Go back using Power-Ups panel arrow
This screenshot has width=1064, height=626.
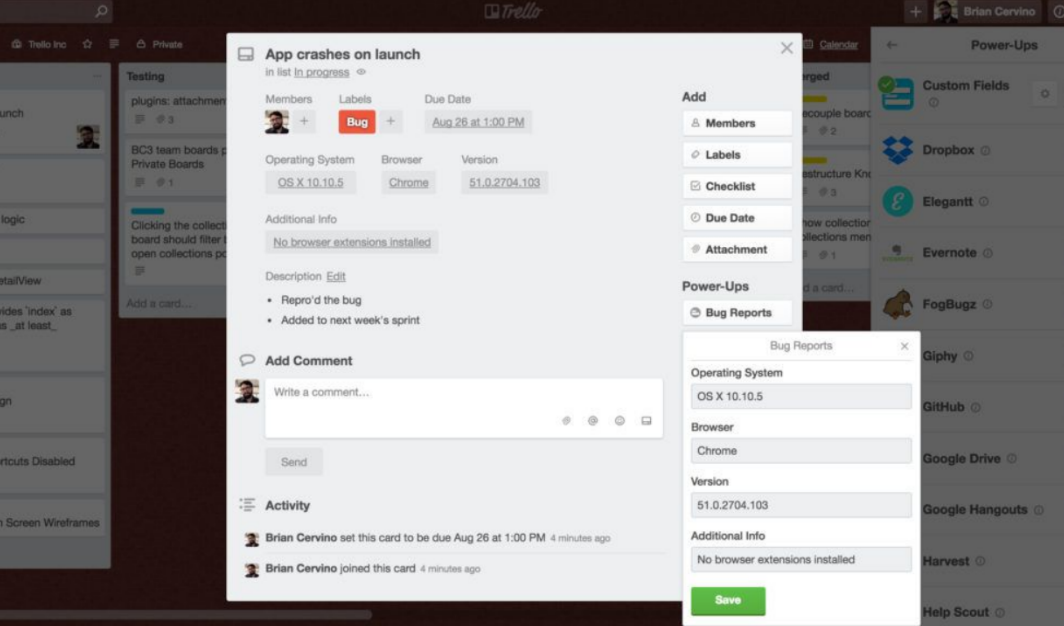click(892, 45)
